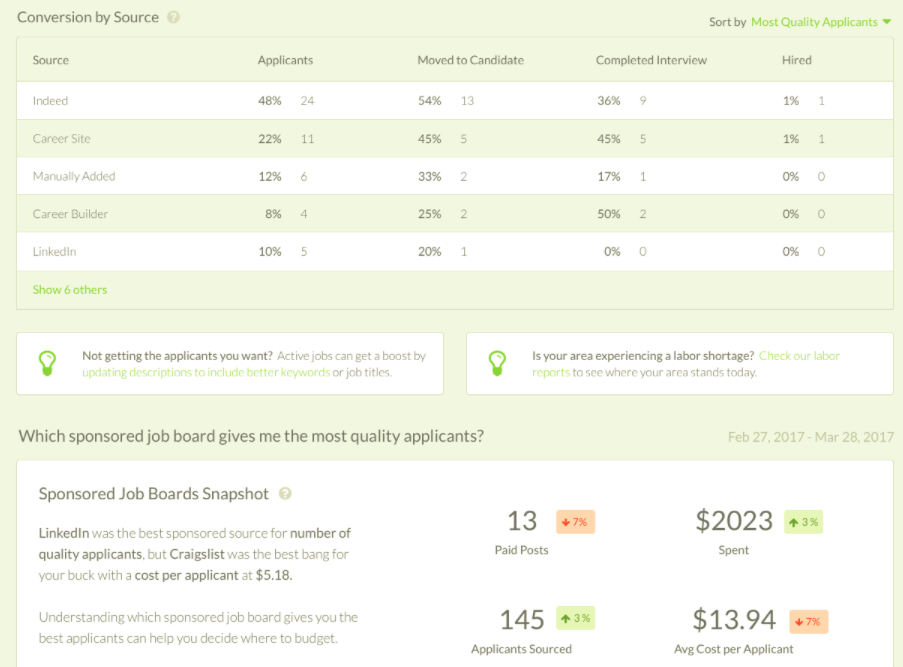Sort by the Applicants column header
Image resolution: width=903 pixels, height=667 pixels.
285,60
